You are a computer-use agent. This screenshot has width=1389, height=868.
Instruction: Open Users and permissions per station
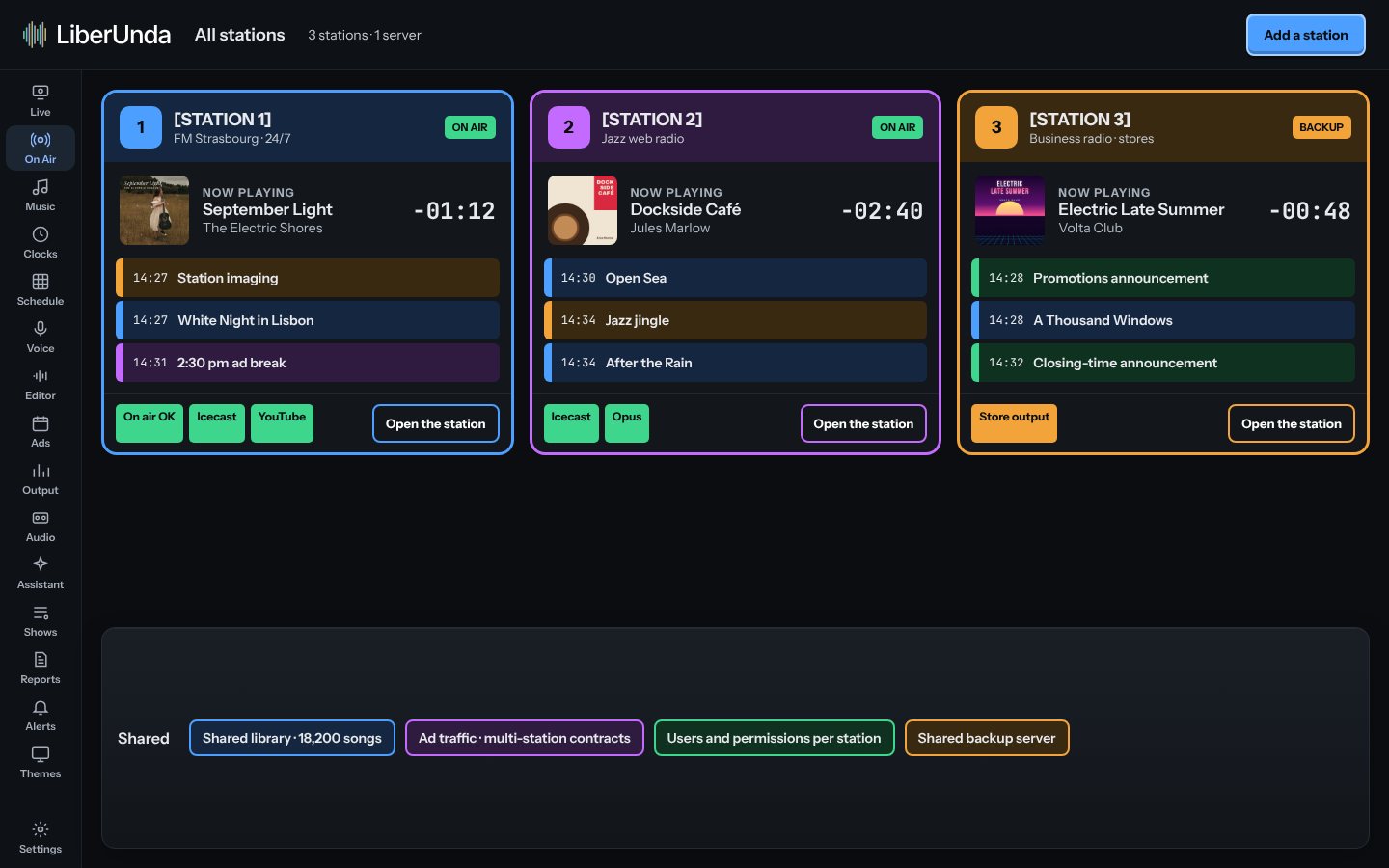point(775,738)
